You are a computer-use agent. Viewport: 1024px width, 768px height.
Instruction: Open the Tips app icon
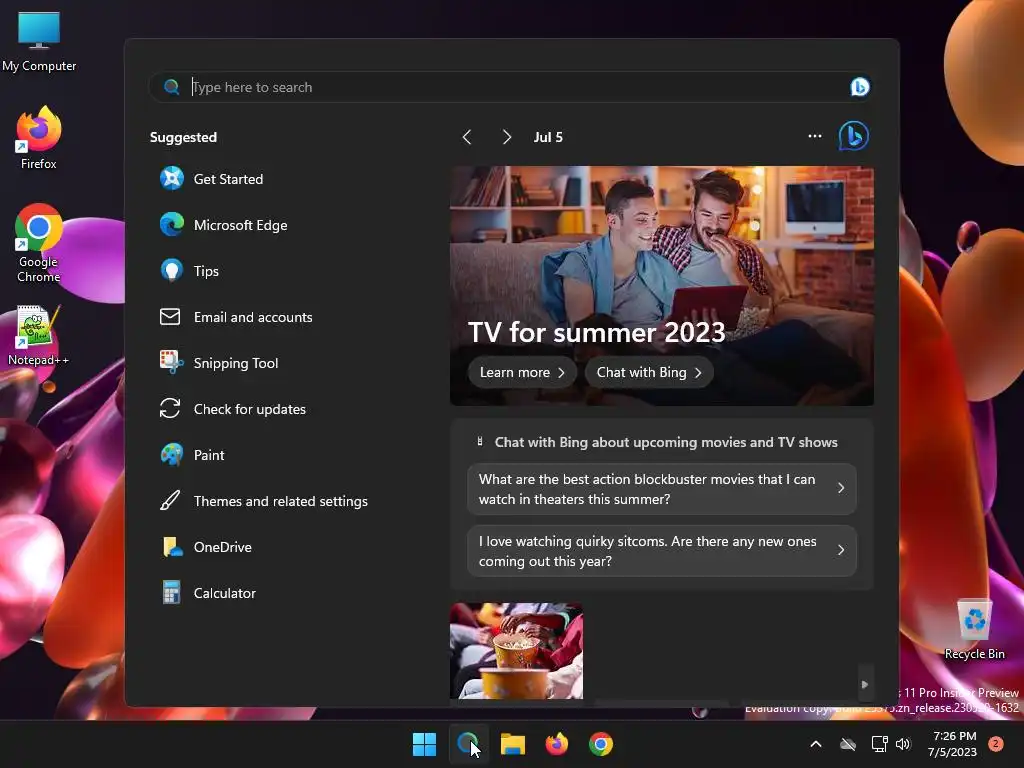tap(172, 270)
